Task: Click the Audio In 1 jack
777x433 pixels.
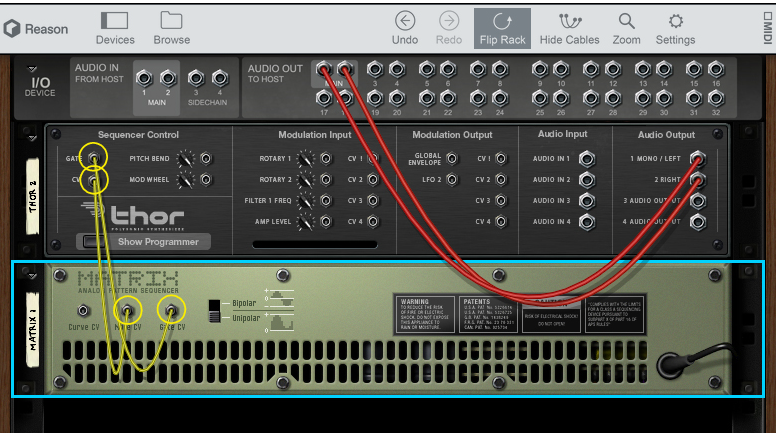Action: coord(587,159)
